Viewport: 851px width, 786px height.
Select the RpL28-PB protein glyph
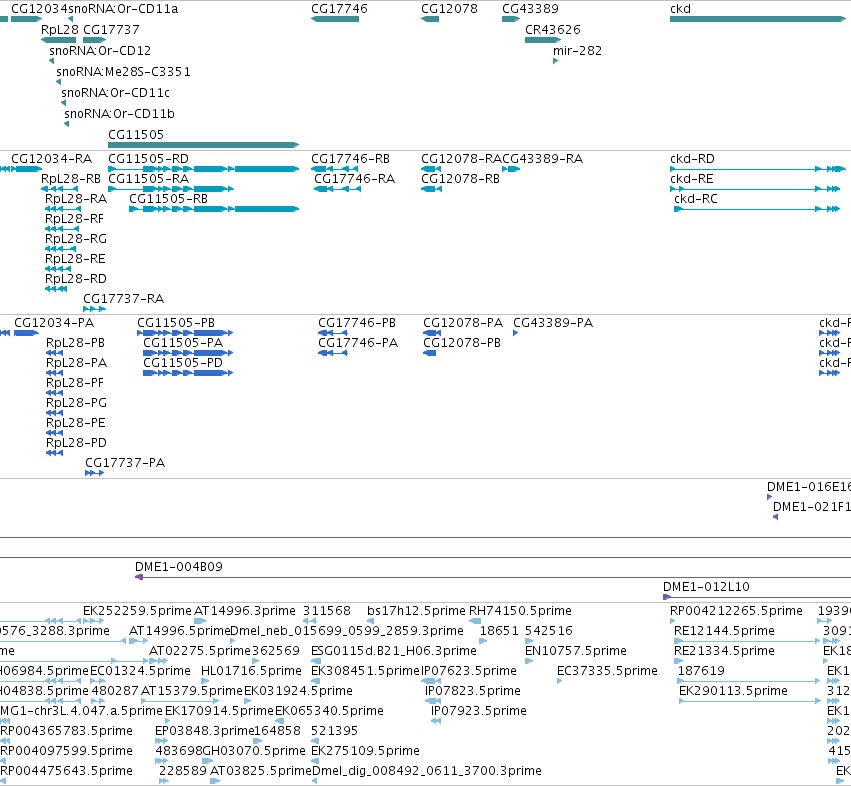pos(55,353)
